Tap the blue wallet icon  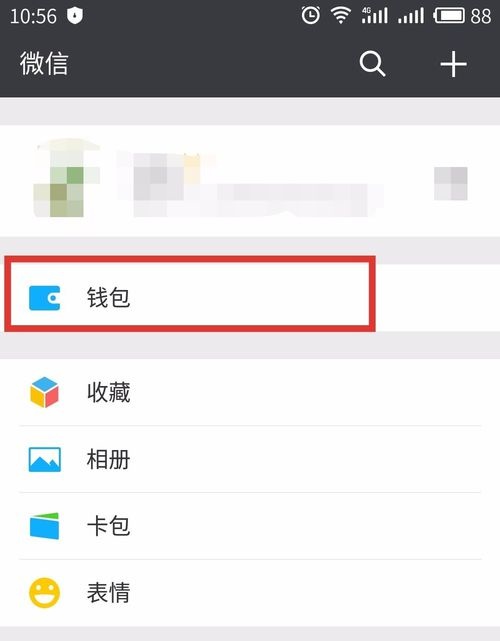pos(45,298)
